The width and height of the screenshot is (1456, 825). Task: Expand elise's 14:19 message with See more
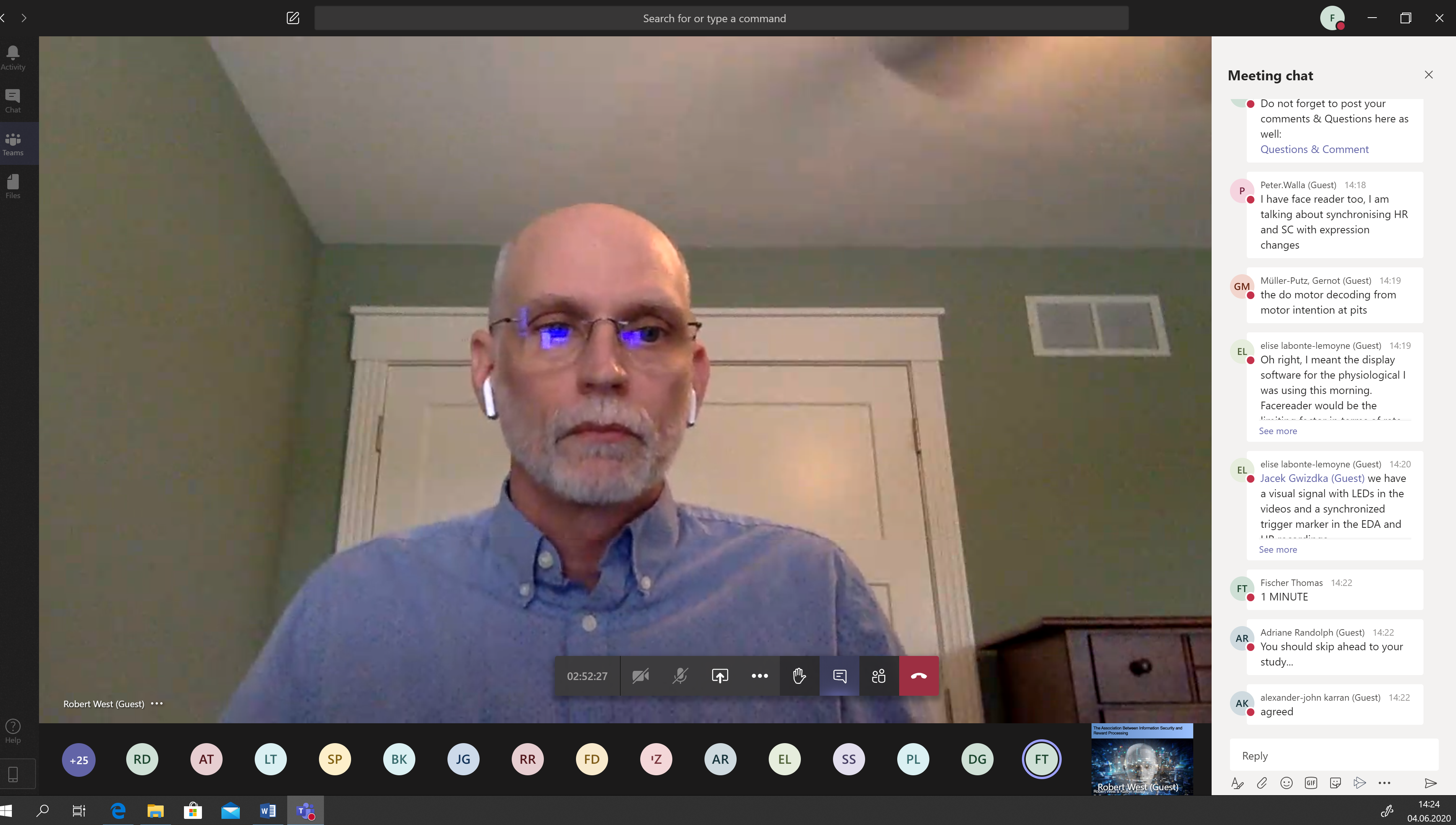click(x=1277, y=431)
